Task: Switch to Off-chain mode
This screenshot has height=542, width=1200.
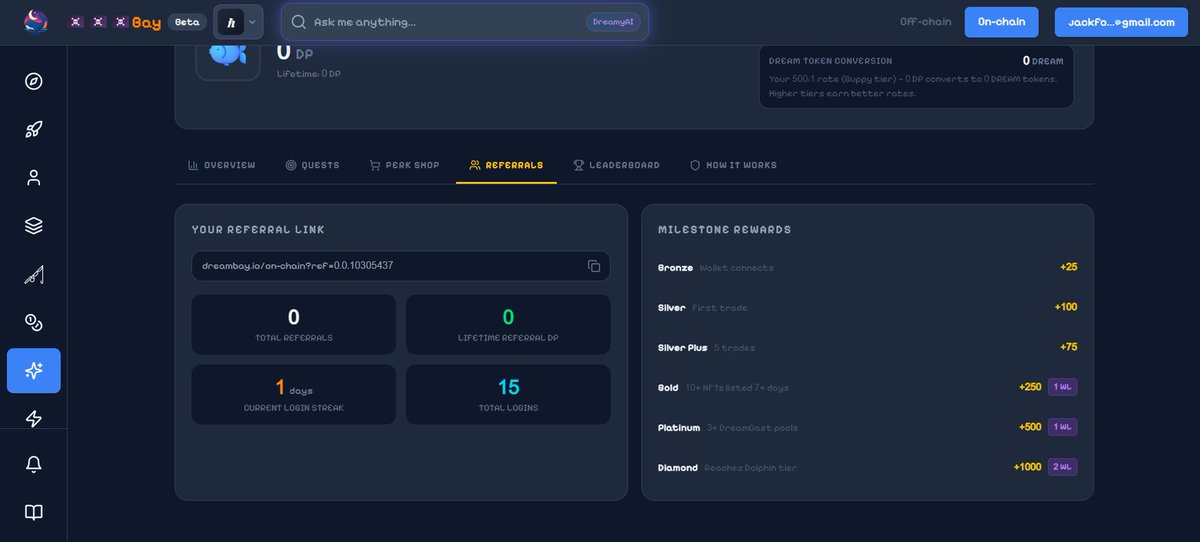Action: tap(926, 22)
